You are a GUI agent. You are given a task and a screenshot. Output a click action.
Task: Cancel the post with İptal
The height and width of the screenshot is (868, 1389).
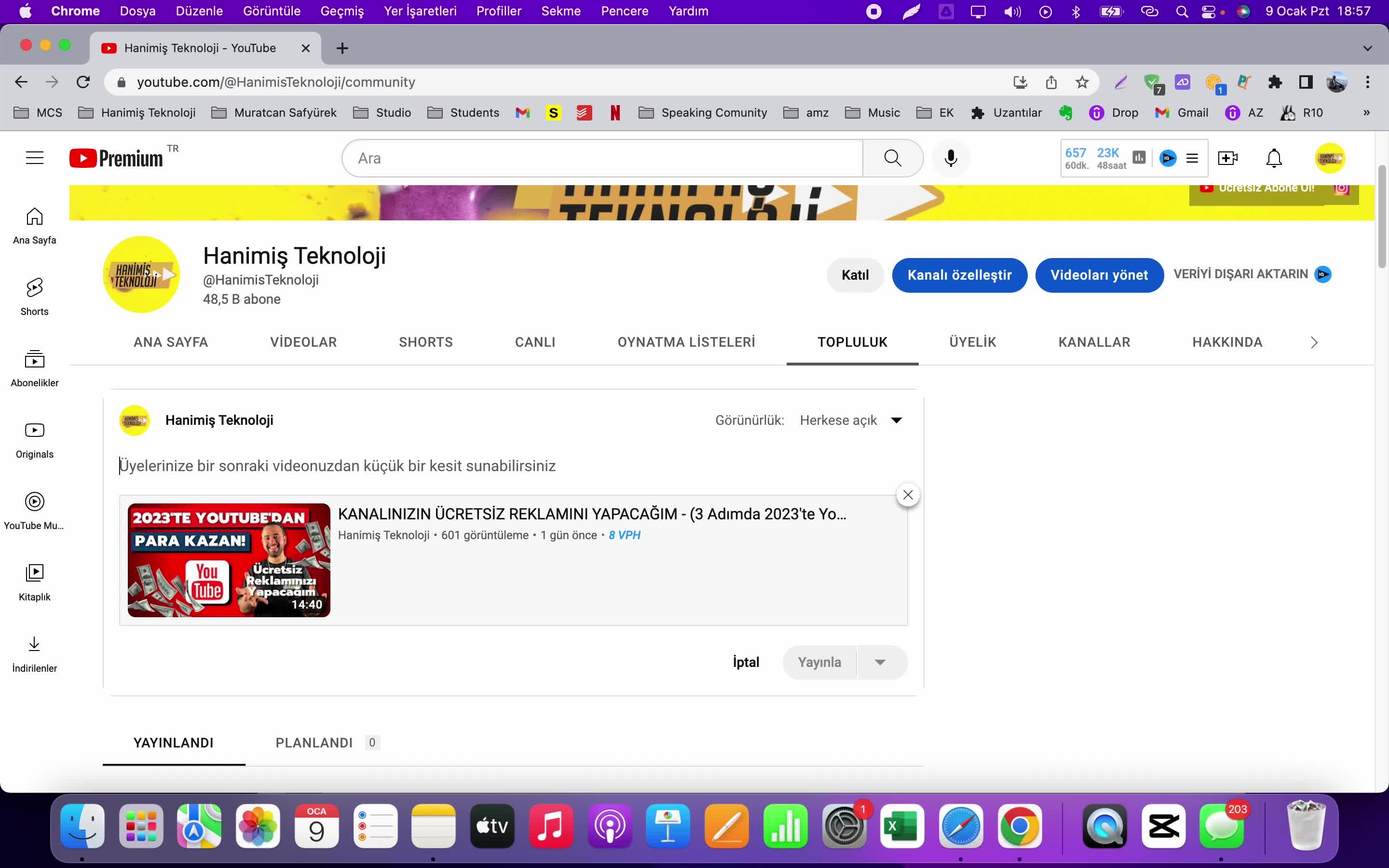[746, 663]
